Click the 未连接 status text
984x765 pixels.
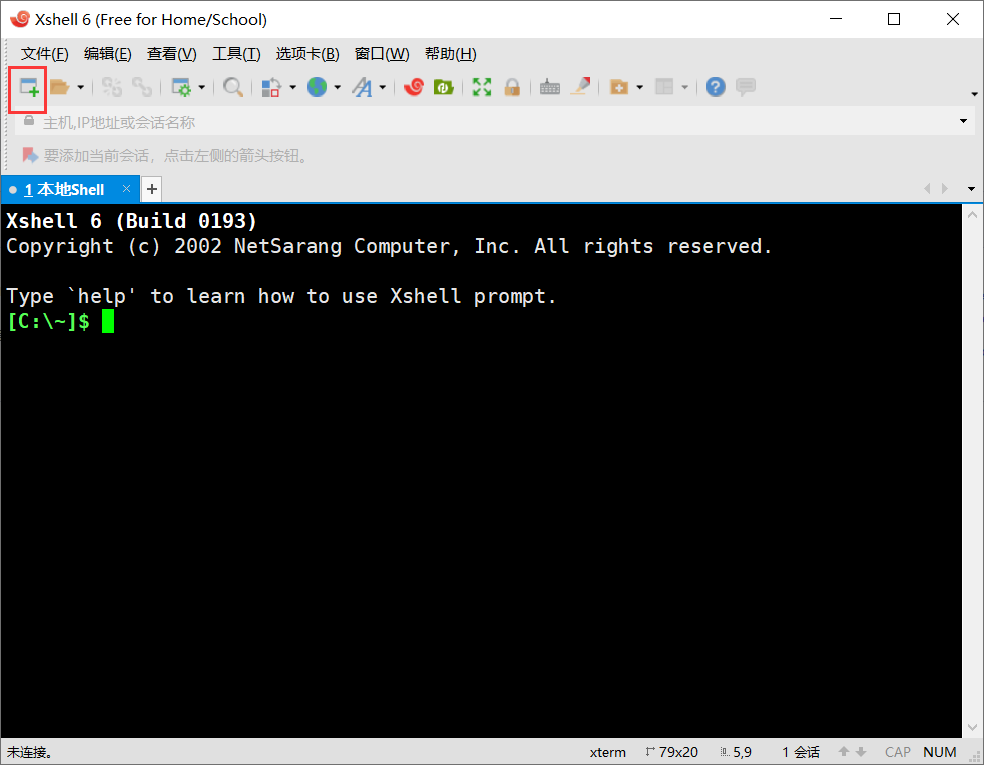coord(29,752)
